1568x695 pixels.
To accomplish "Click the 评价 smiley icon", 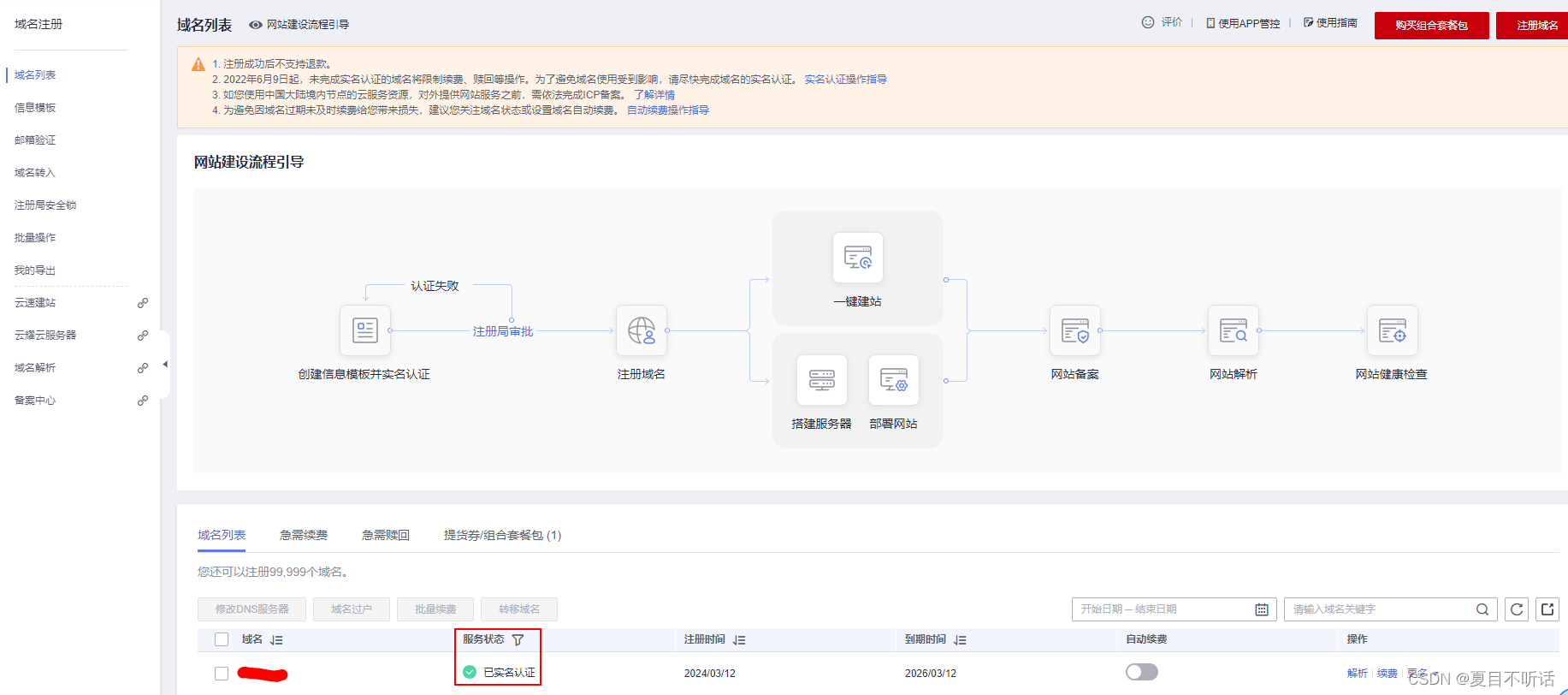I will pos(1148,22).
